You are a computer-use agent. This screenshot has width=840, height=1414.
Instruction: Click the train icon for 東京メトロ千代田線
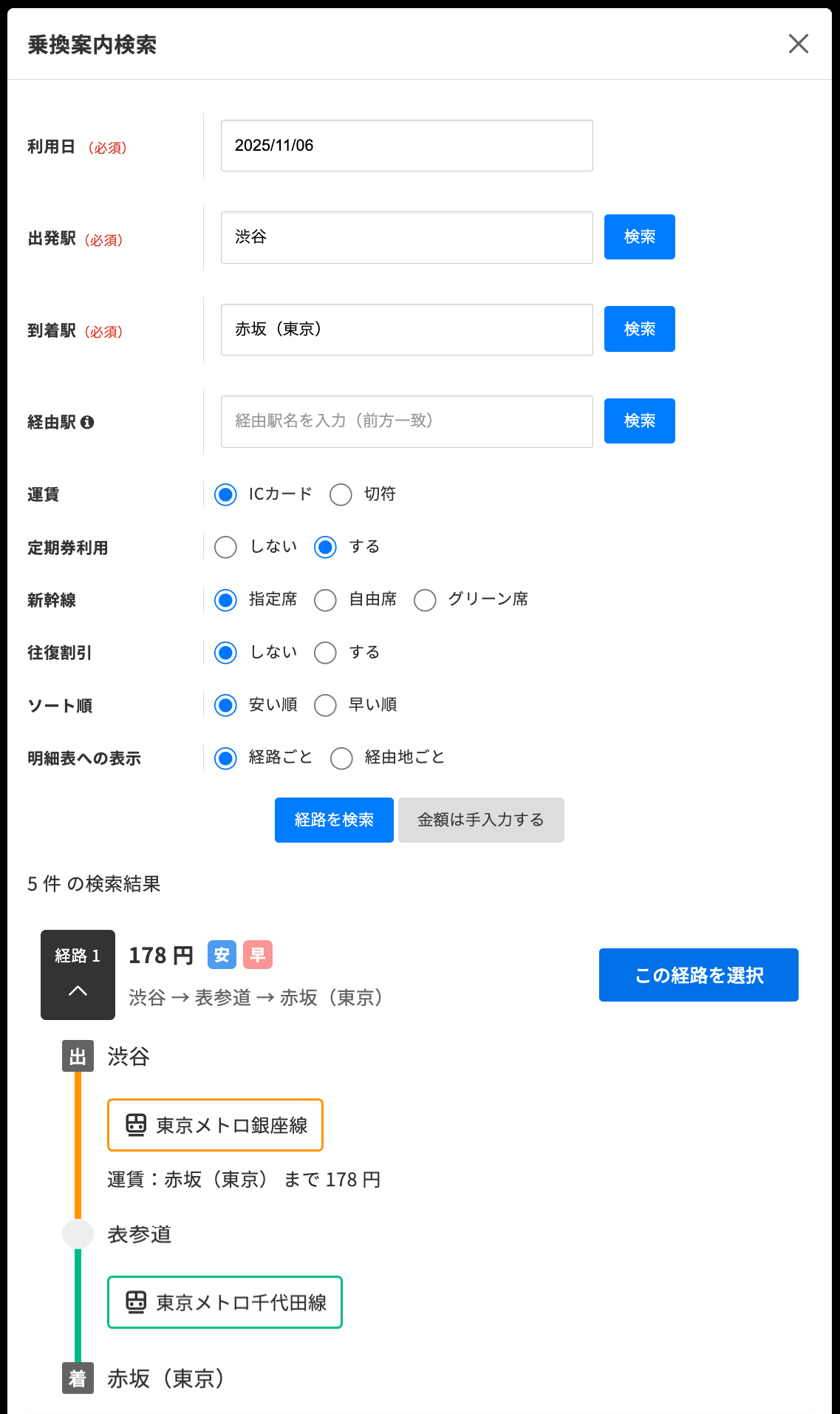136,1302
